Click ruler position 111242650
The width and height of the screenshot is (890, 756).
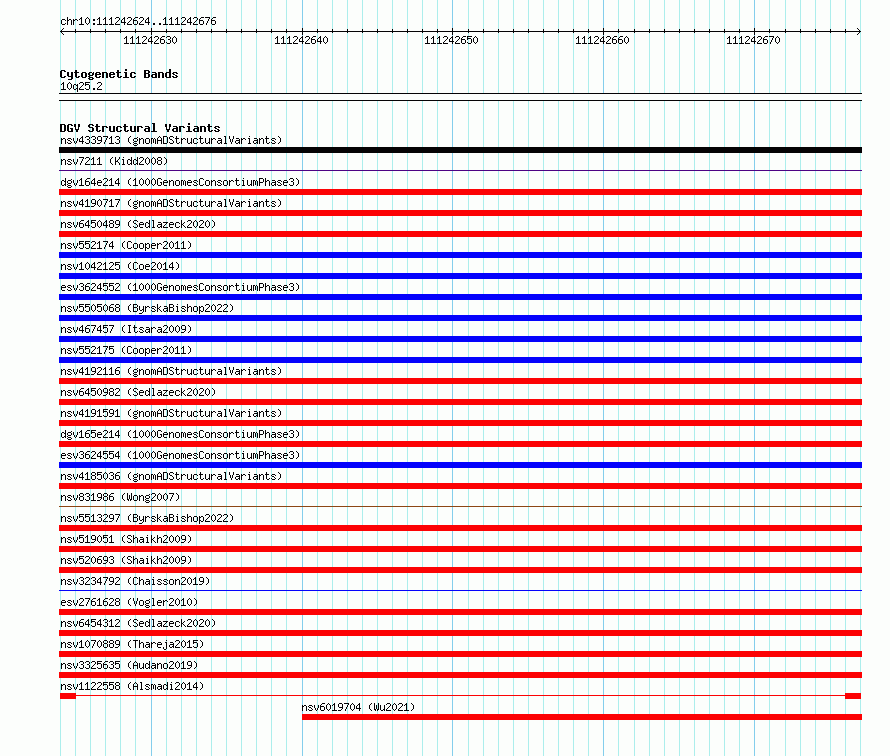point(452,40)
